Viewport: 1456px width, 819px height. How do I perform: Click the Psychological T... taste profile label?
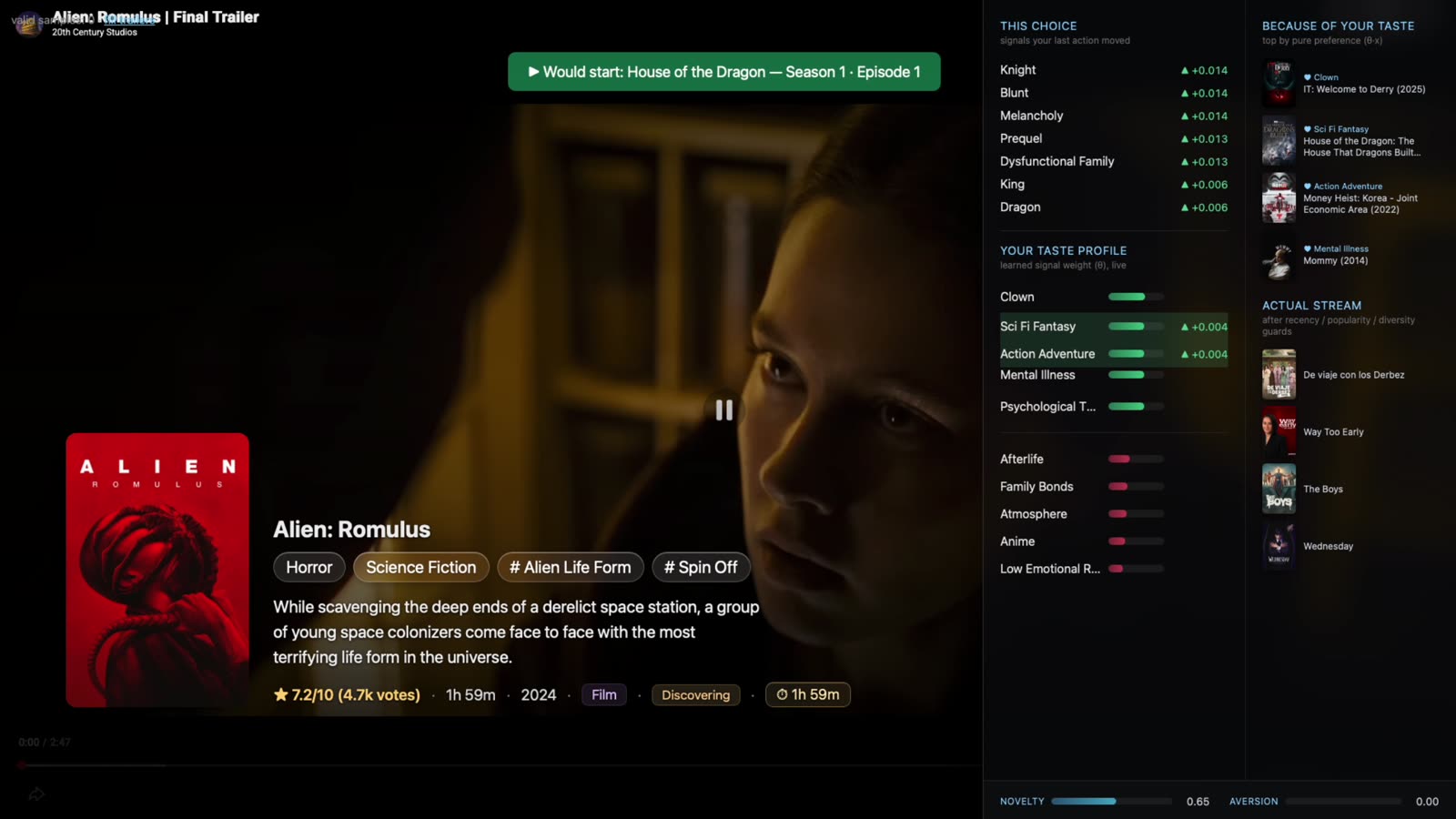(1047, 407)
